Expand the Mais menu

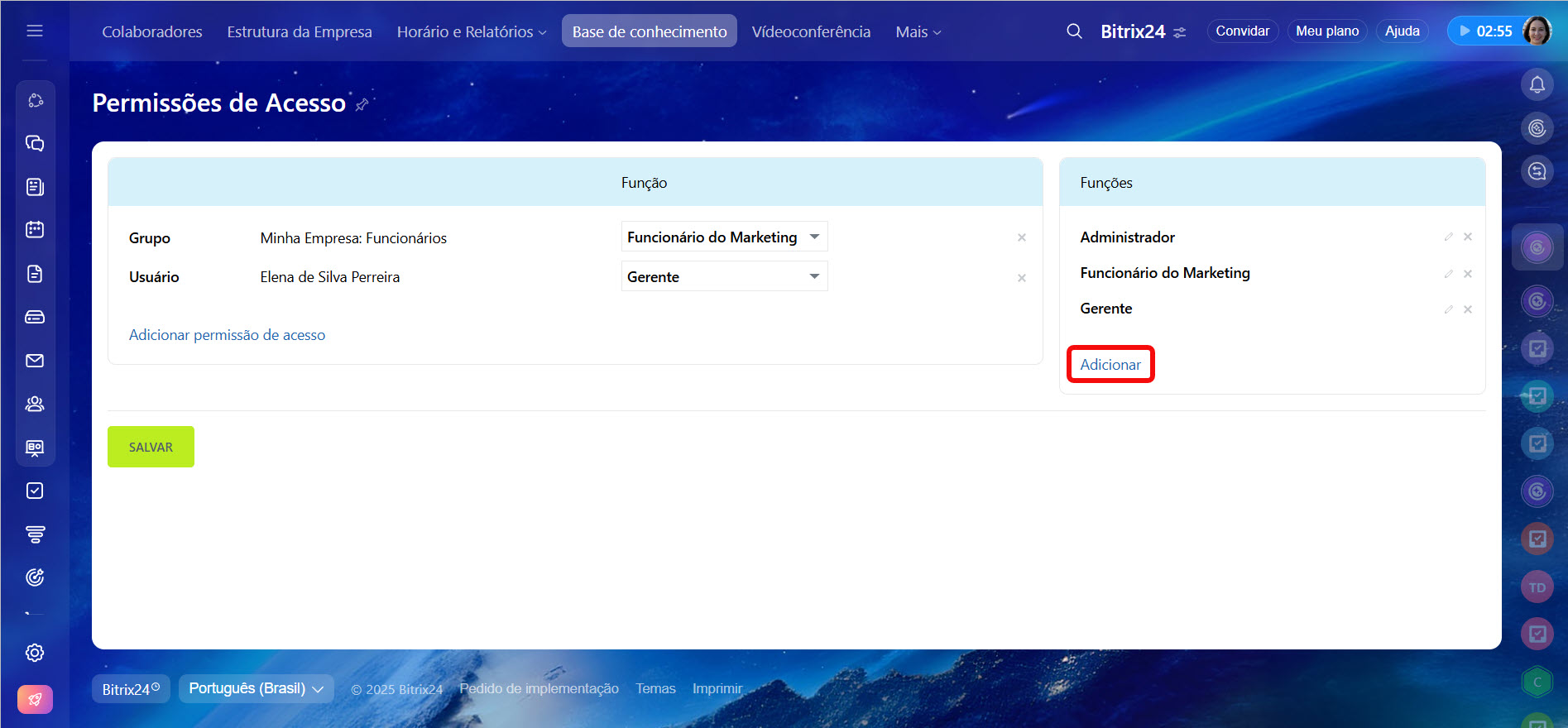click(x=918, y=31)
